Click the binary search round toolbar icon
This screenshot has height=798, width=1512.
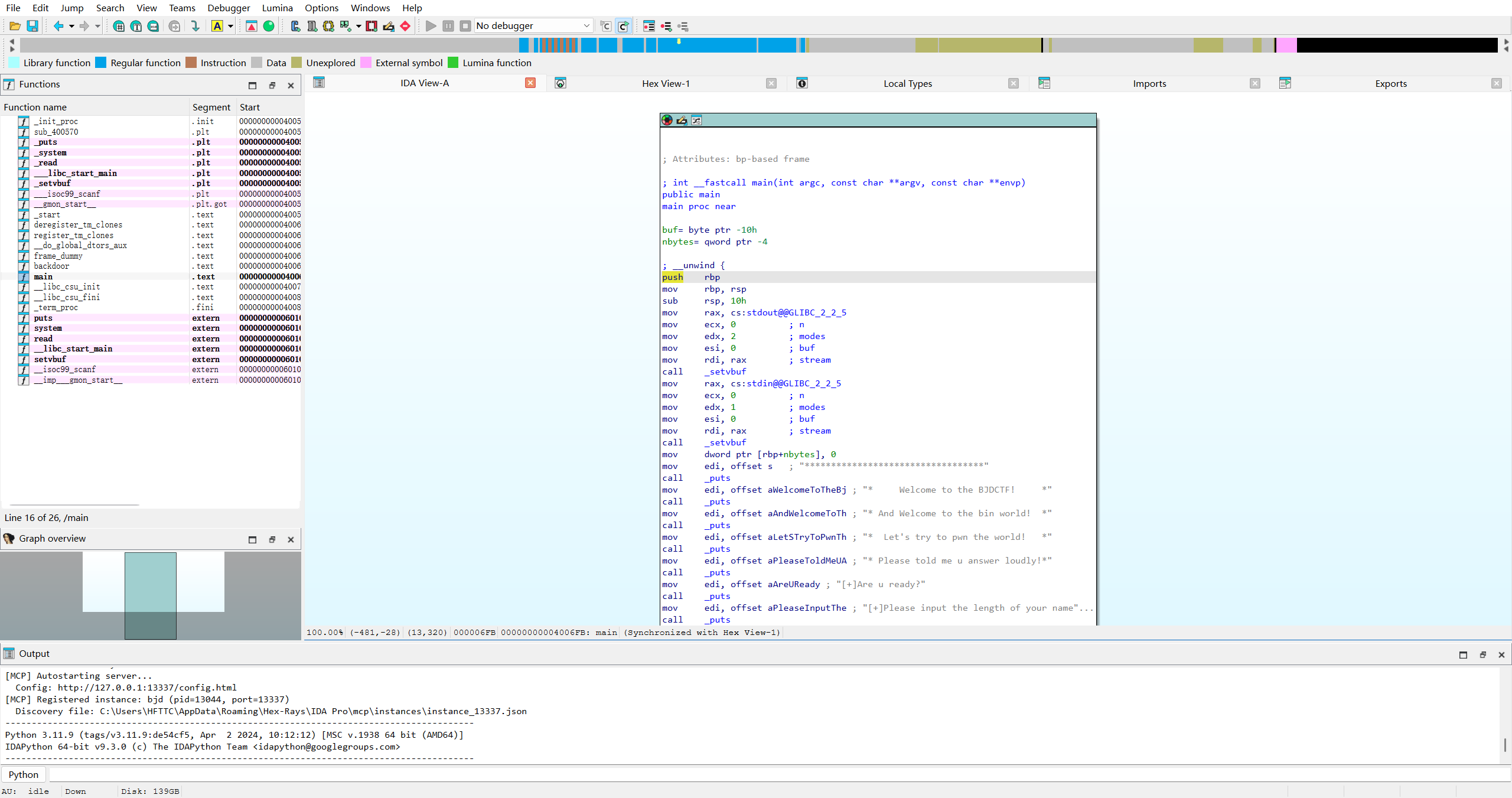[x=153, y=26]
